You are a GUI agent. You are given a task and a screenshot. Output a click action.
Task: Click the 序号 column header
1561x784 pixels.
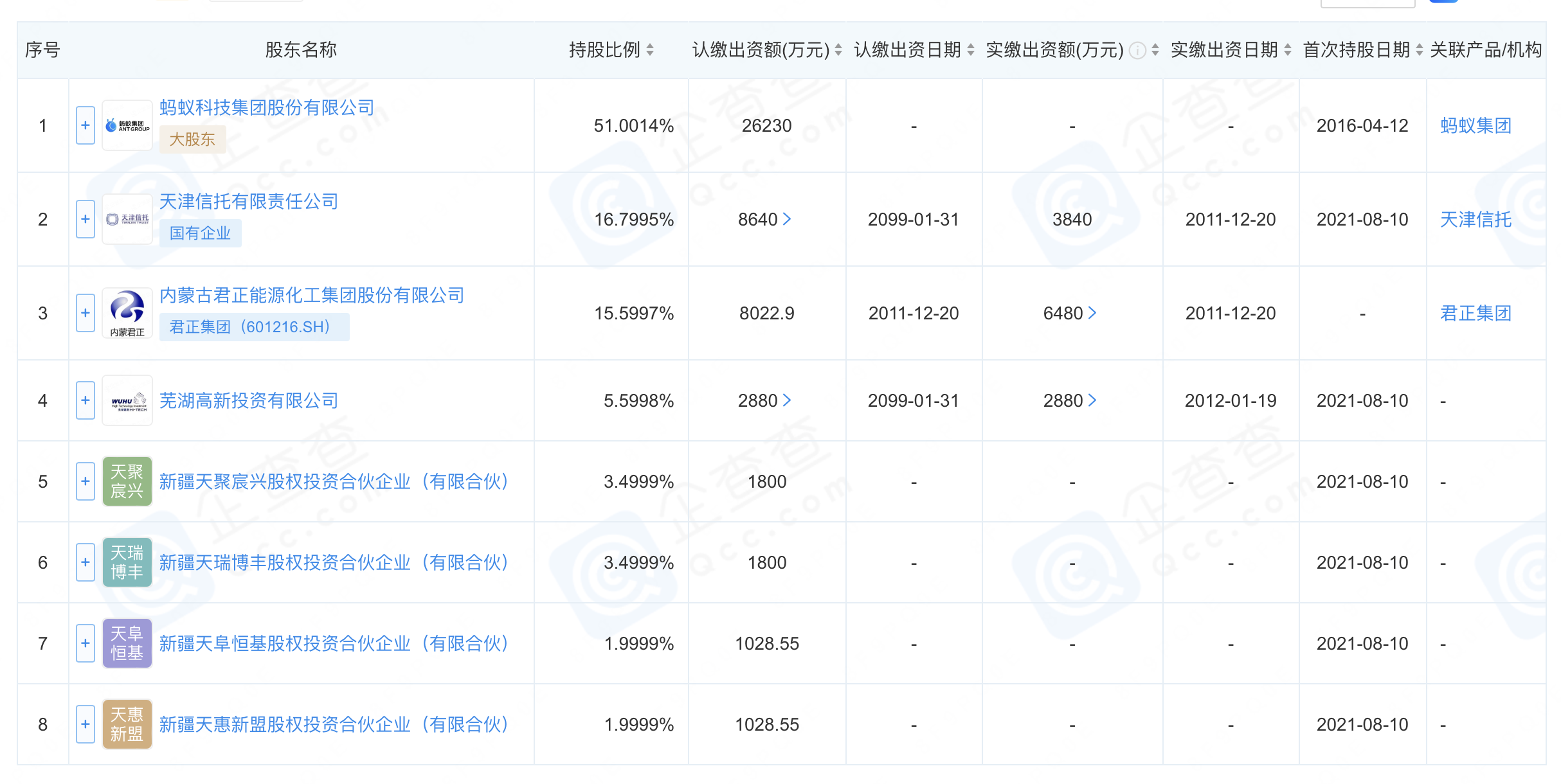42,50
